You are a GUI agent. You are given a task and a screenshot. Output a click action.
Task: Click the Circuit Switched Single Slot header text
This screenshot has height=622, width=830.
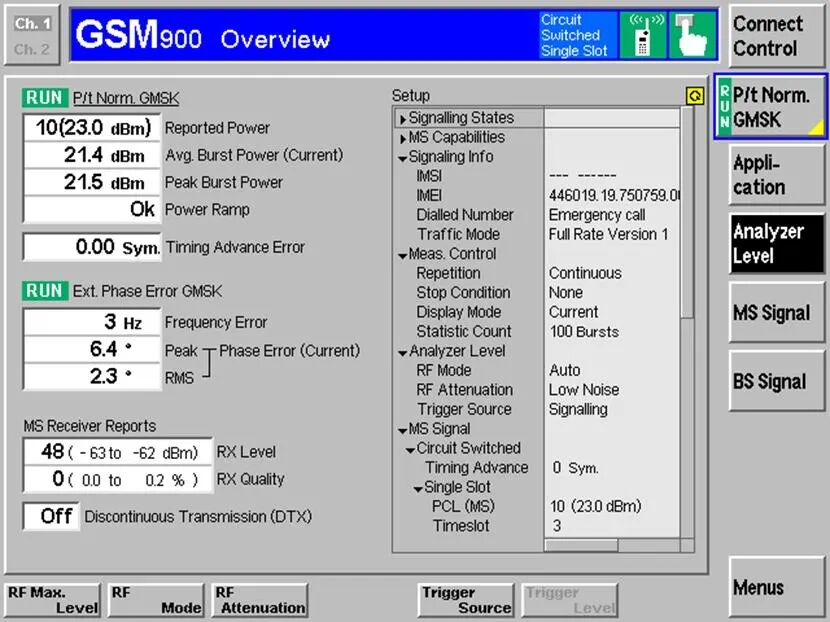tap(574, 35)
